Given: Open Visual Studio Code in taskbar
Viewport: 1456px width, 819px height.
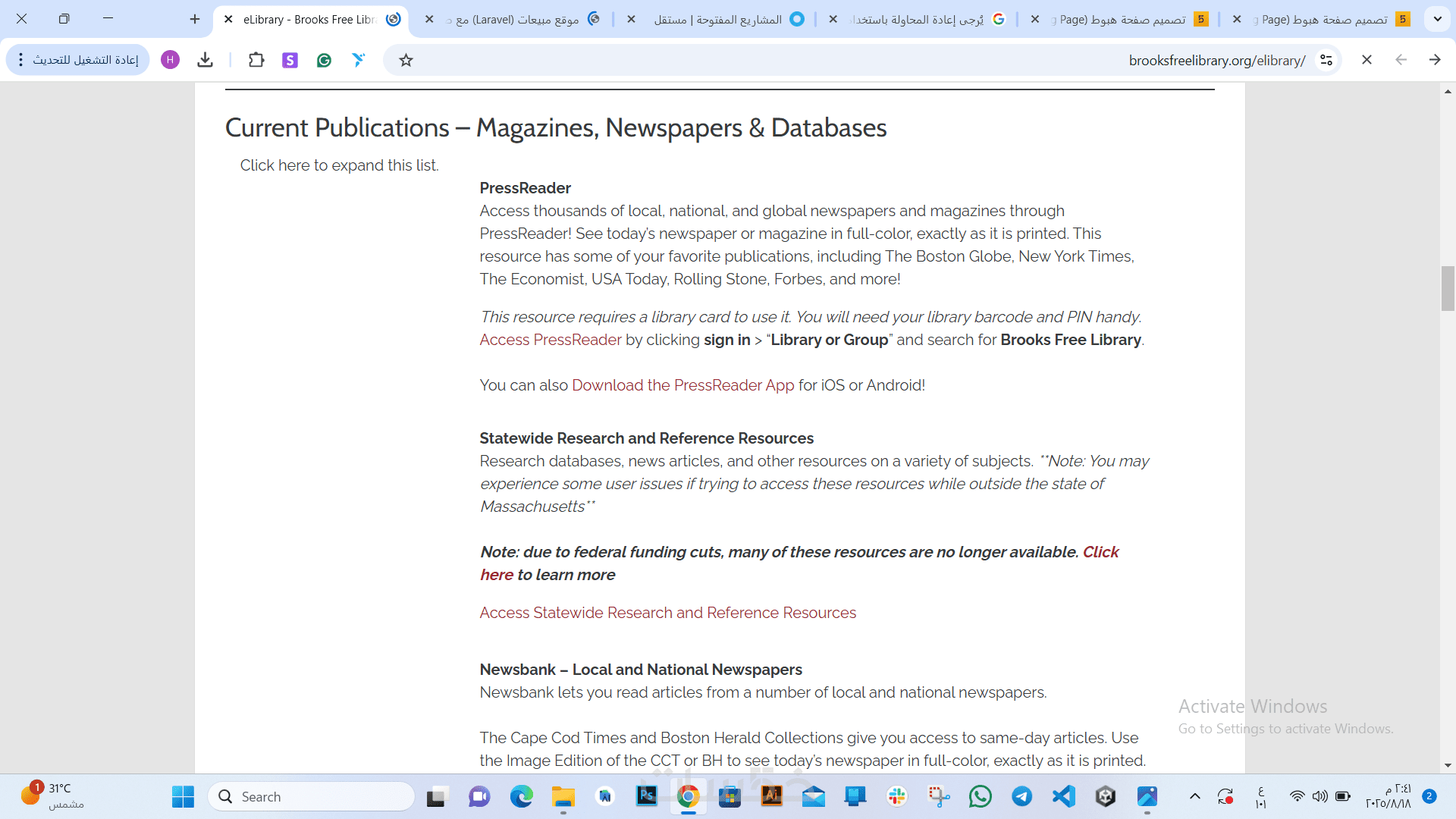Looking at the screenshot, I should pos(1063,796).
